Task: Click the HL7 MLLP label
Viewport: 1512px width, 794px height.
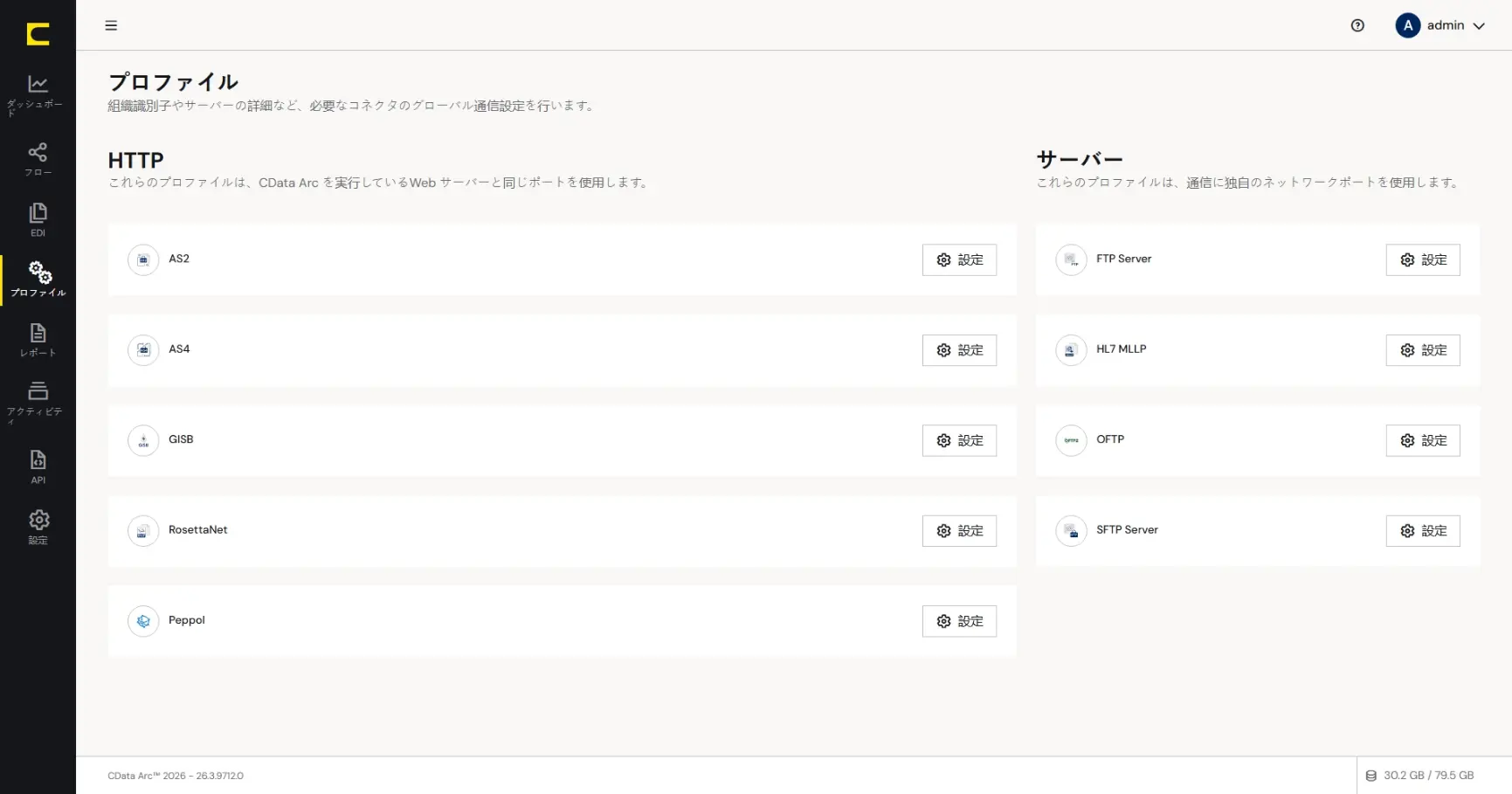Action: tap(1121, 349)
